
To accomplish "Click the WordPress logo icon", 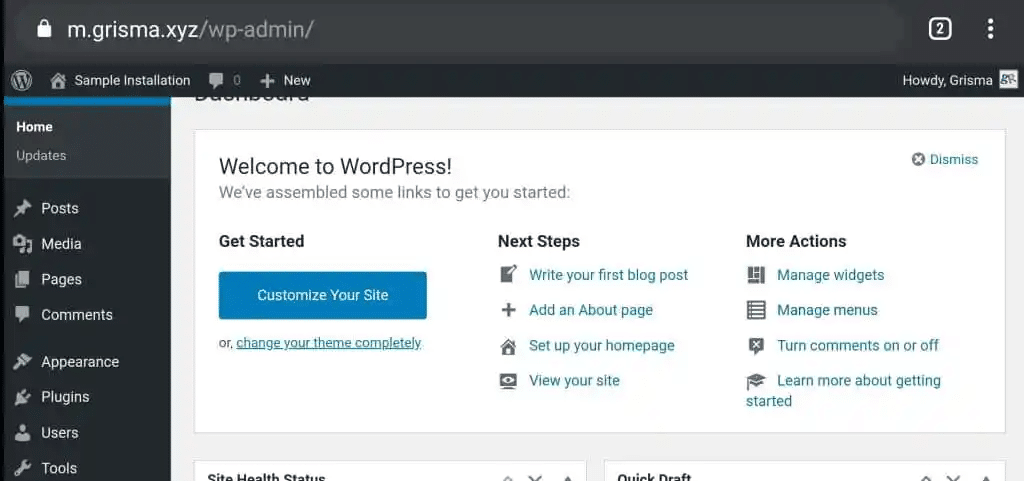I will [x=22, y=80].
